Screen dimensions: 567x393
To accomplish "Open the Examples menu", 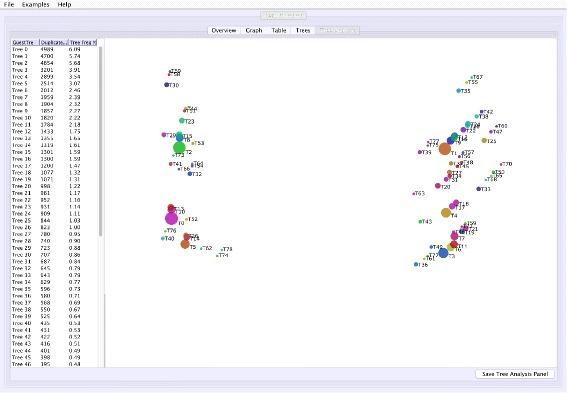I will click(35, 4).
